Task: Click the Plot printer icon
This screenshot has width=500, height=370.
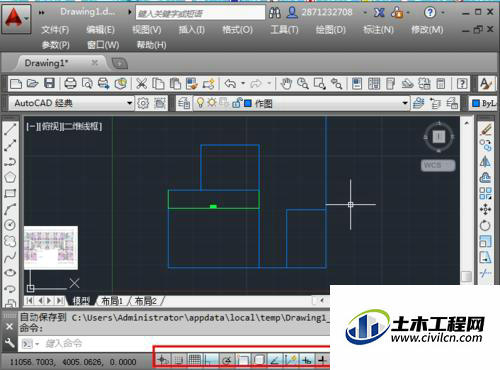Action: pyautogui.click(x=70, y=83)
